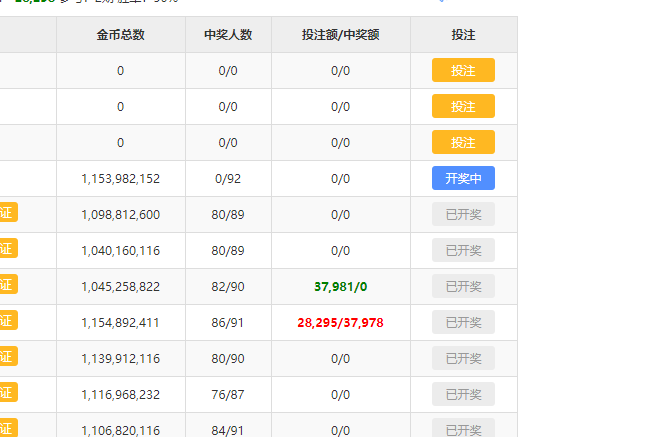
Task: Click orange 证 badge in 1,116,968,232 row
Action: coord(7,393)
